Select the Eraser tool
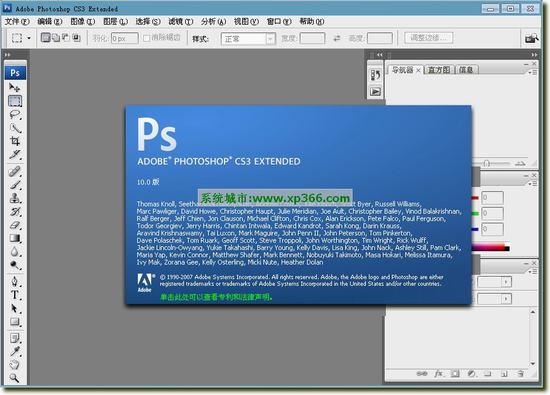This screenshot has width=550, height=395. 15,225
